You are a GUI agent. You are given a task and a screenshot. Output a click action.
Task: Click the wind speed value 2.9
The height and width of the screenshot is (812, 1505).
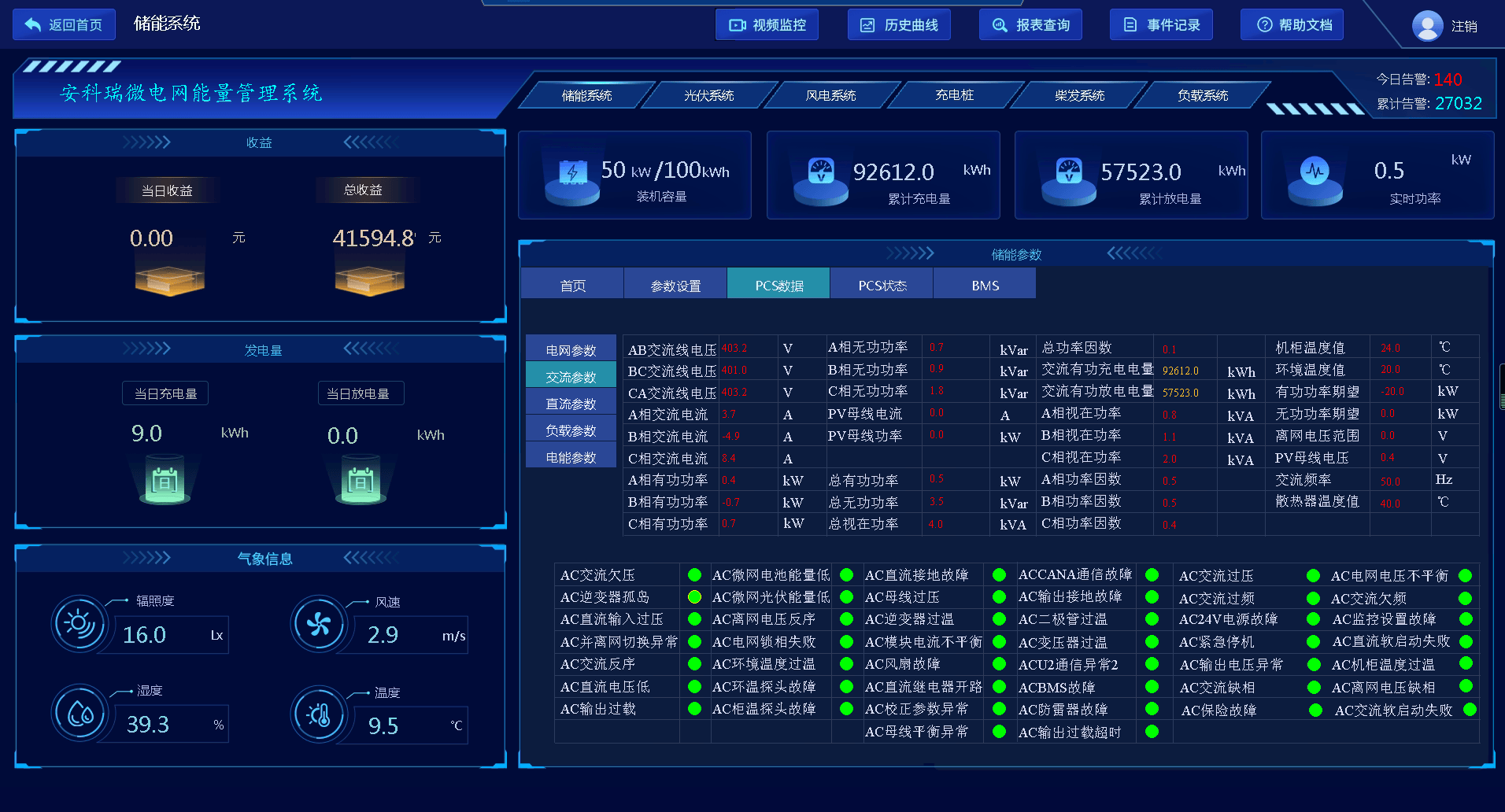(383, 634)
